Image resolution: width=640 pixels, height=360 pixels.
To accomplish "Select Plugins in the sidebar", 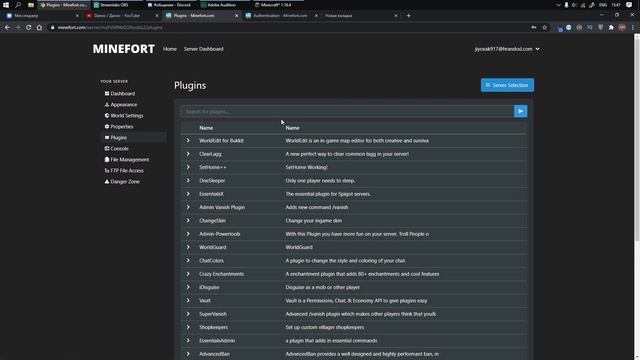I will point(133,138).
